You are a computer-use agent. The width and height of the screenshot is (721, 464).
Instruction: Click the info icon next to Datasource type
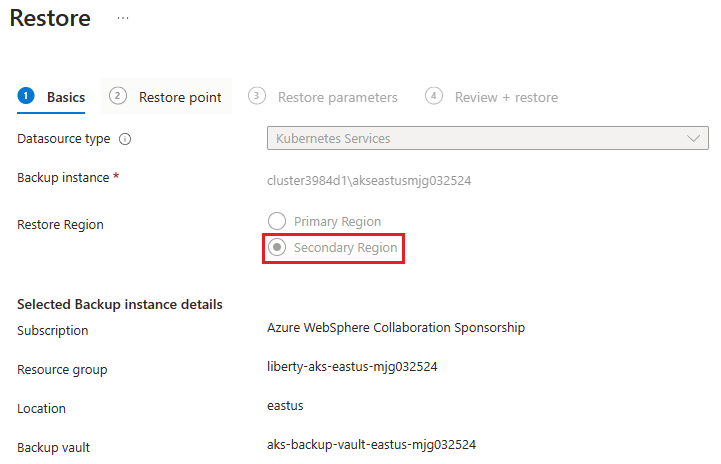coord(125,139)
